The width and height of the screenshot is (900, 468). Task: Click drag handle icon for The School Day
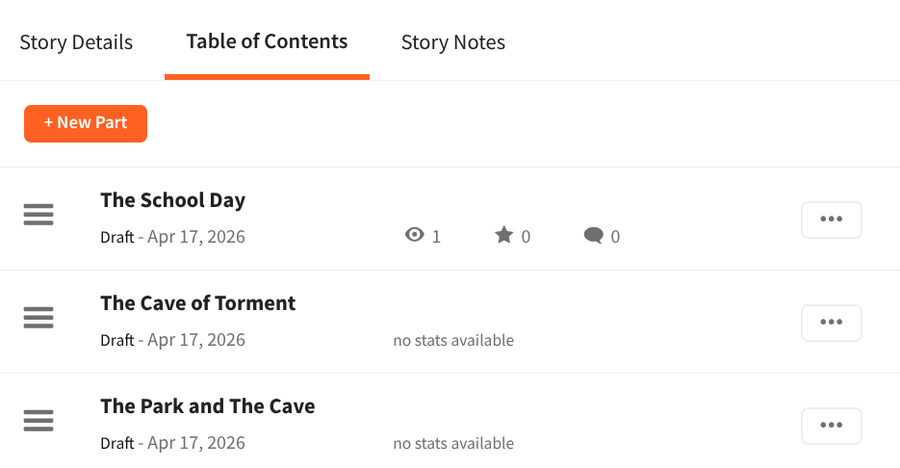(x=38, y=215)
